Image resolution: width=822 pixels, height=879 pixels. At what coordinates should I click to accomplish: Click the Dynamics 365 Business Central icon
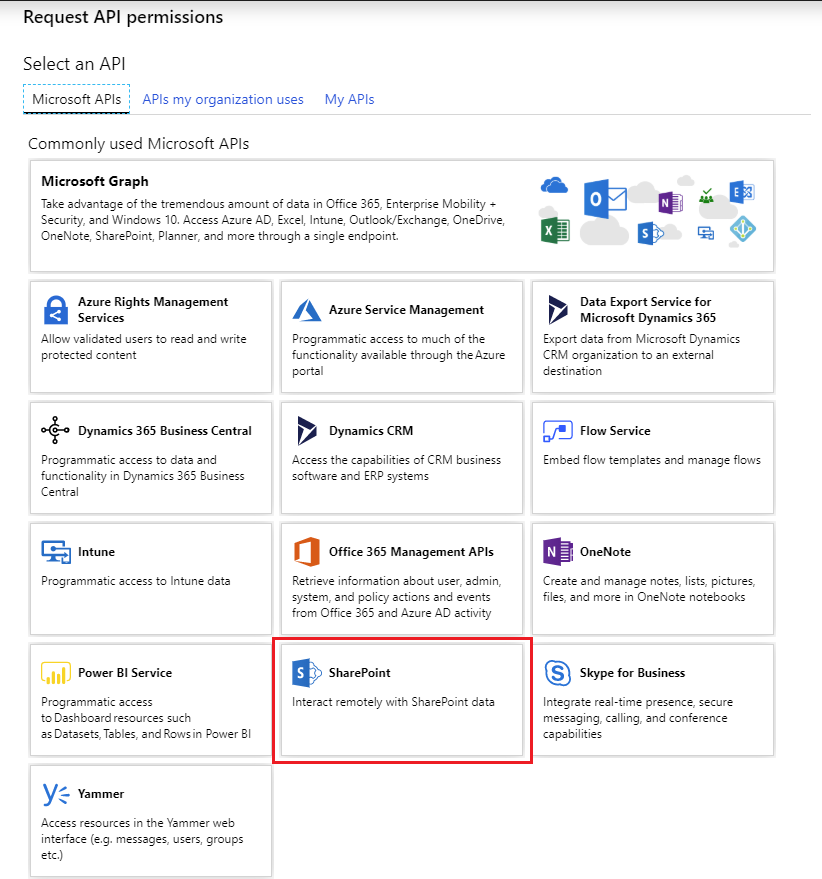point(55,430)
